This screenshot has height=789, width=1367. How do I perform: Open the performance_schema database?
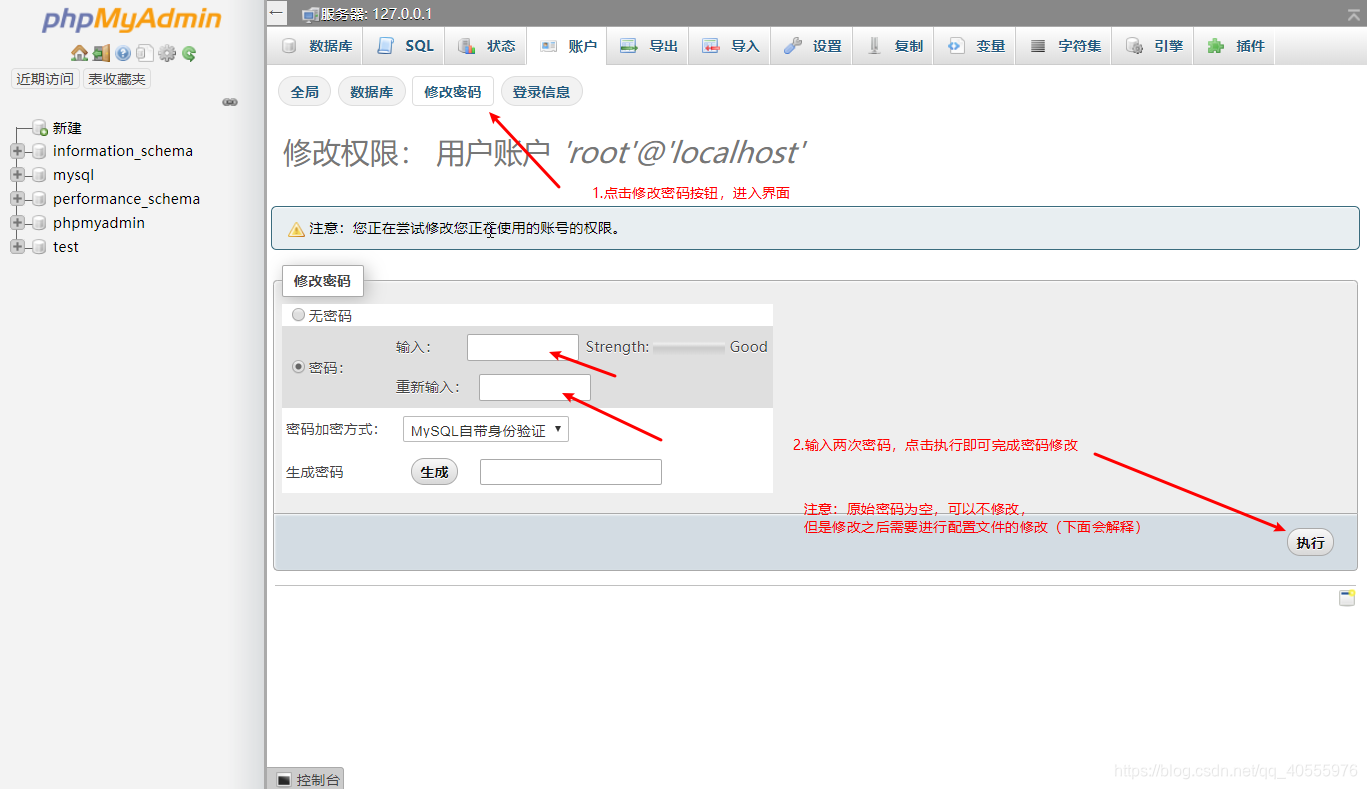coord(126,199)
